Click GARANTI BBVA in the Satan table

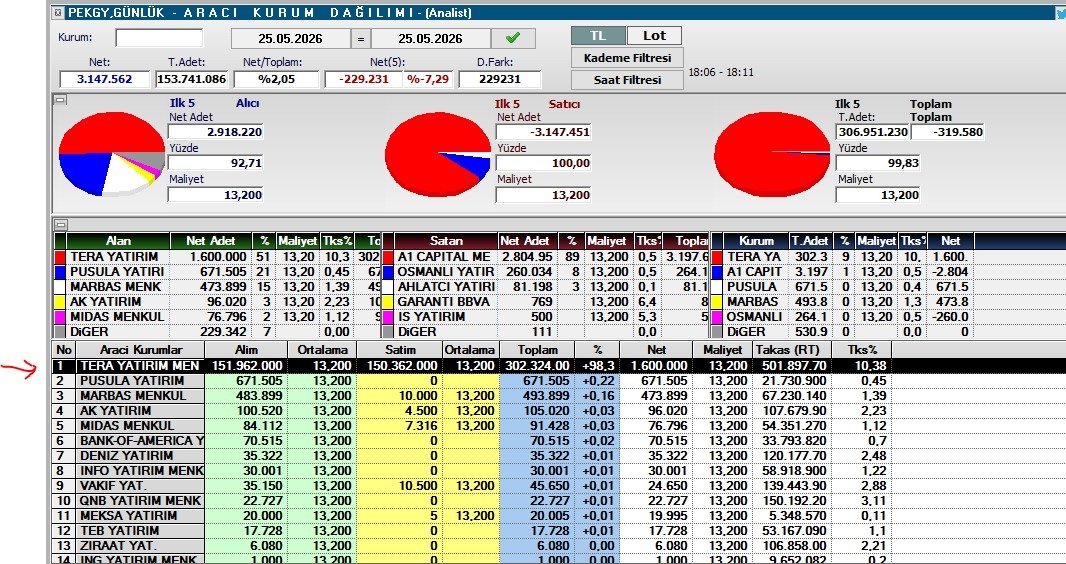click(x=446, y=302)
